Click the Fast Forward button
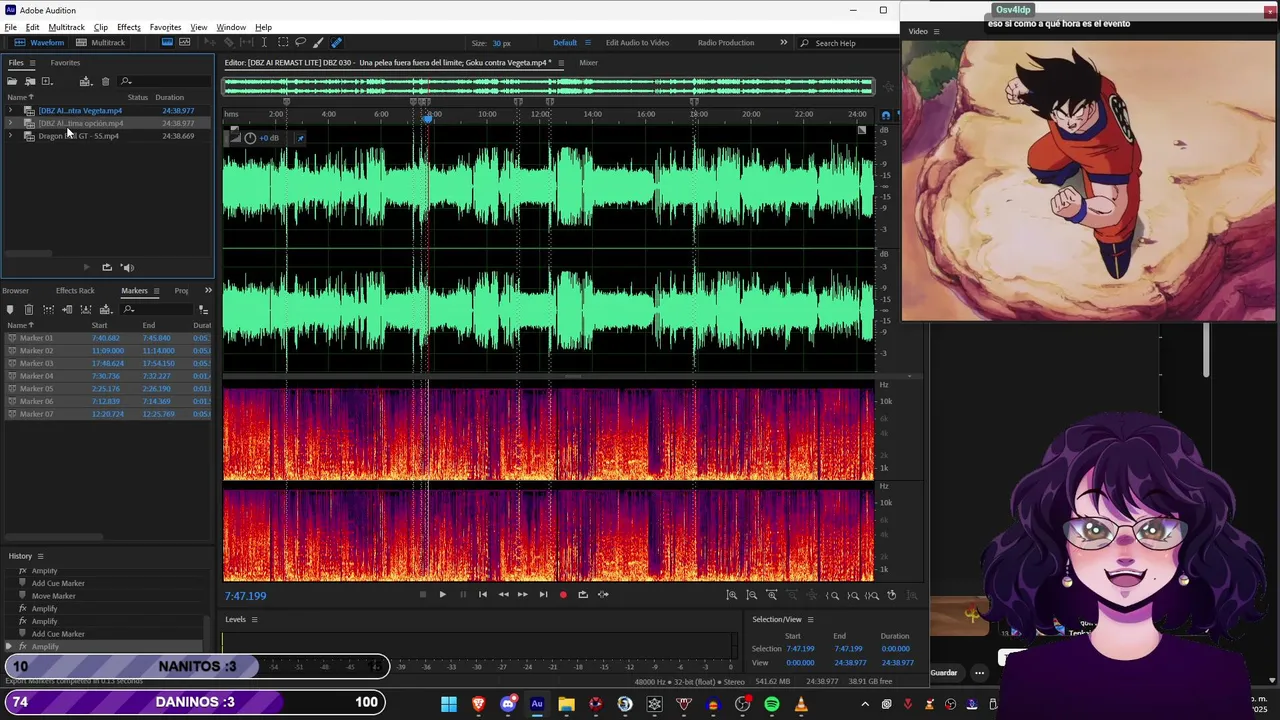Viewport: 1280px width, 720px height. (x=522, y=594)
